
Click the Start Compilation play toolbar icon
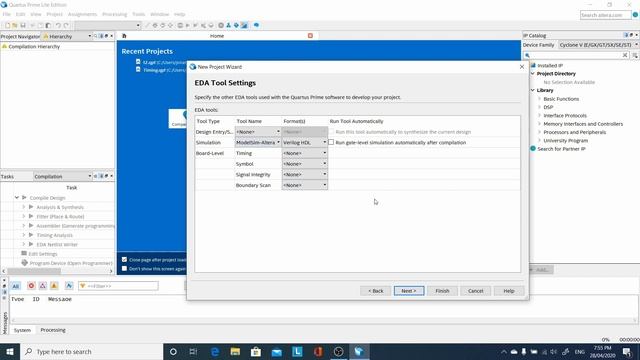coord(187,25)
